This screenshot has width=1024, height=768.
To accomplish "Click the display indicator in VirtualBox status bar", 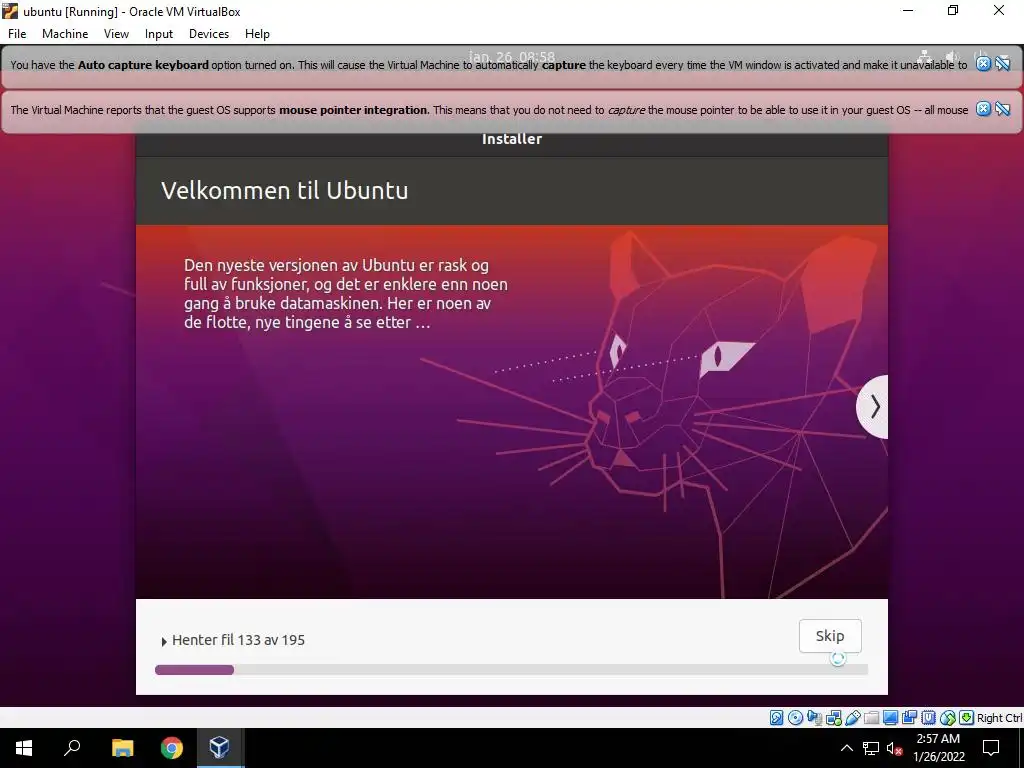I will coord(890,718).
